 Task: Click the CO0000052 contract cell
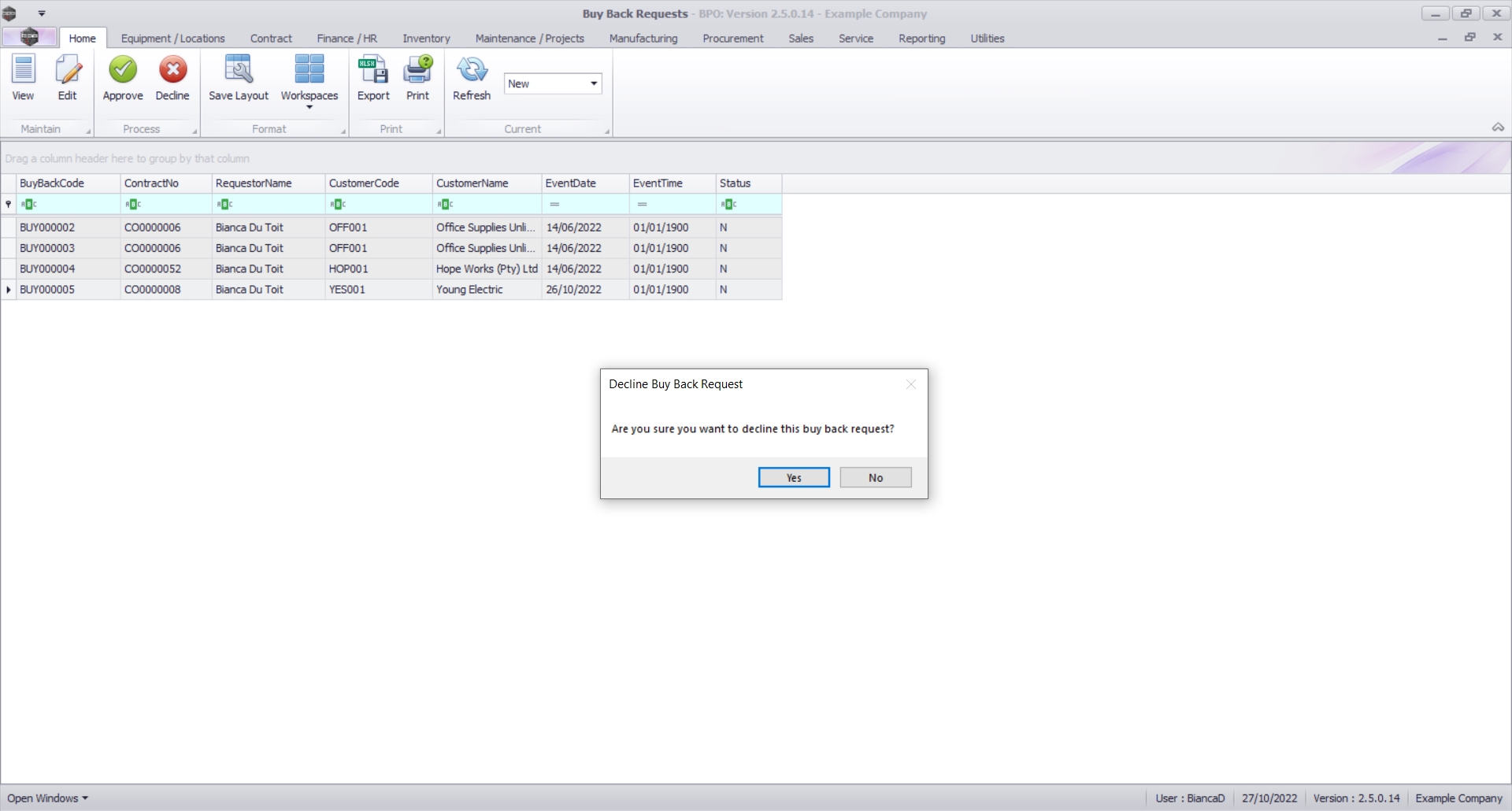point(165,268)
